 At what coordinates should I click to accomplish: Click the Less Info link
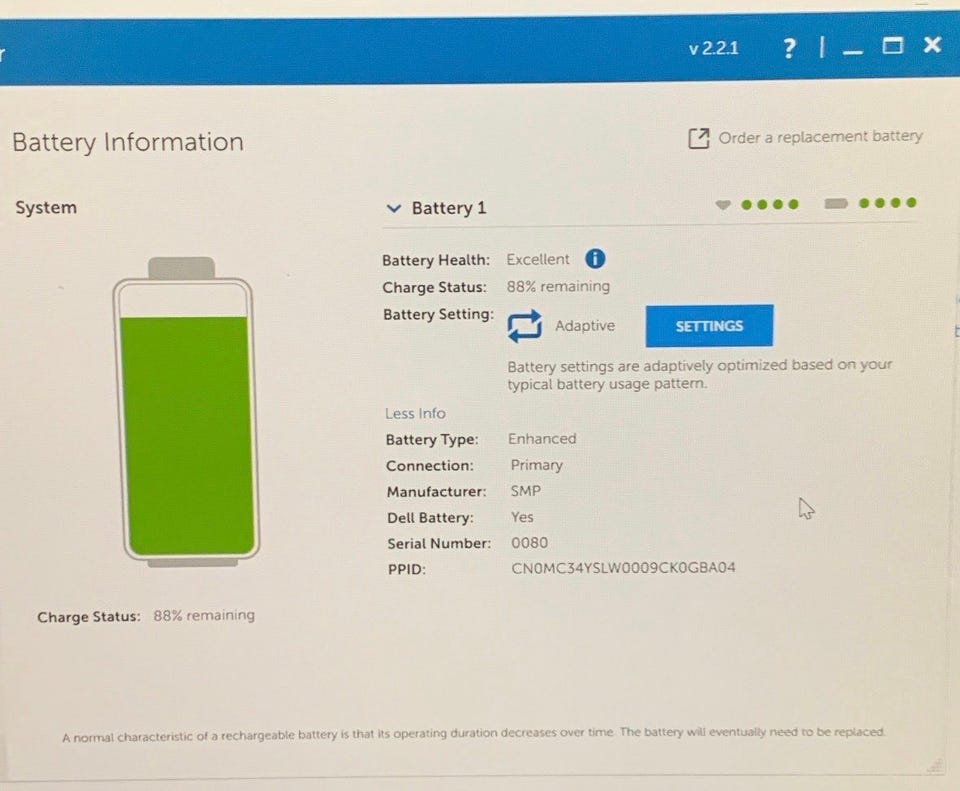point(415,413)
